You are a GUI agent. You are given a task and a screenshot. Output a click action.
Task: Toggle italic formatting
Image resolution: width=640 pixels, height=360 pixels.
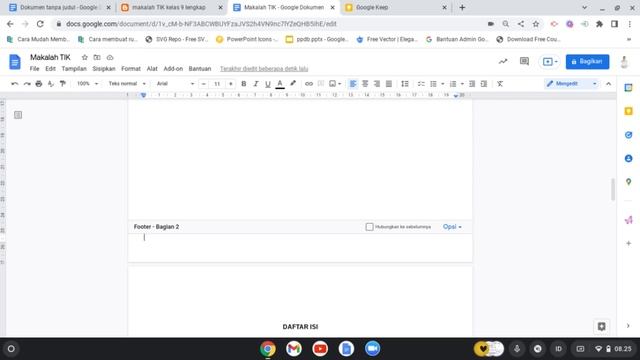[256, 84]
